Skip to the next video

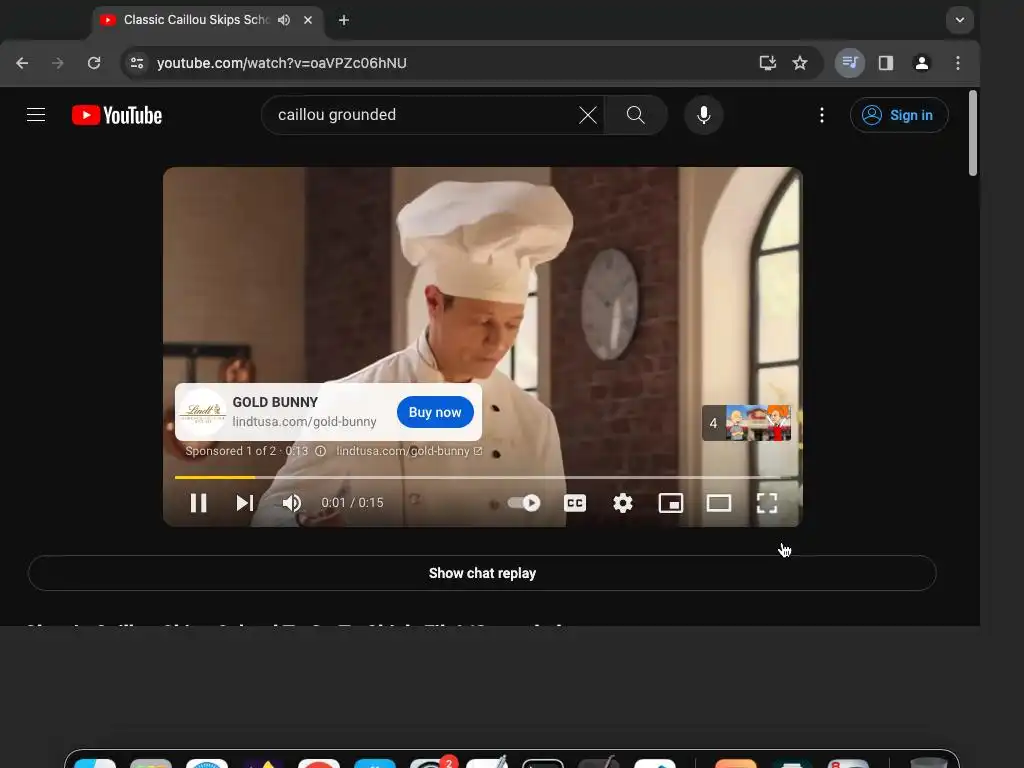click(x=245, y=503)
